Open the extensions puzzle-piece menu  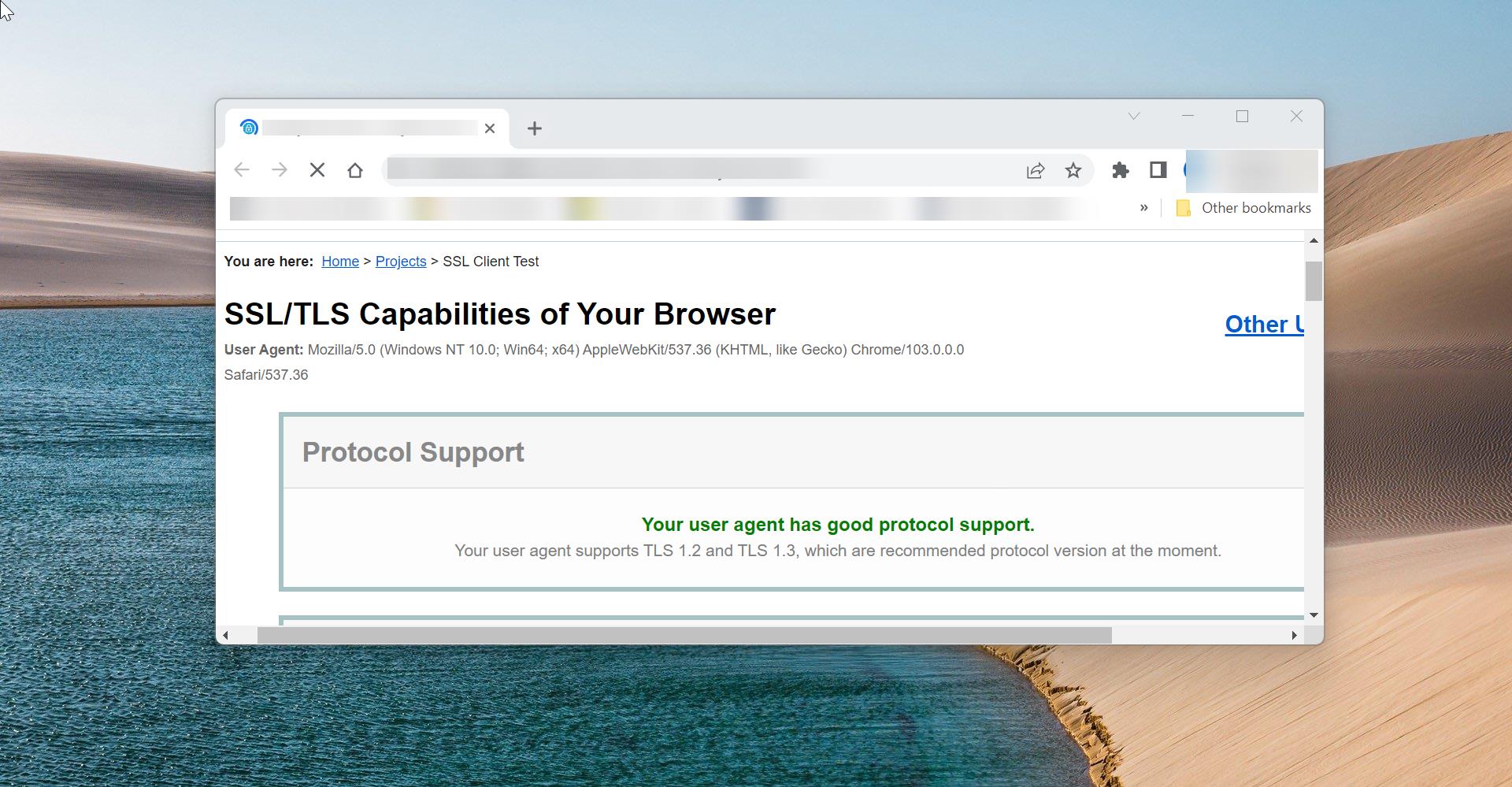[x=1121, y=170]
